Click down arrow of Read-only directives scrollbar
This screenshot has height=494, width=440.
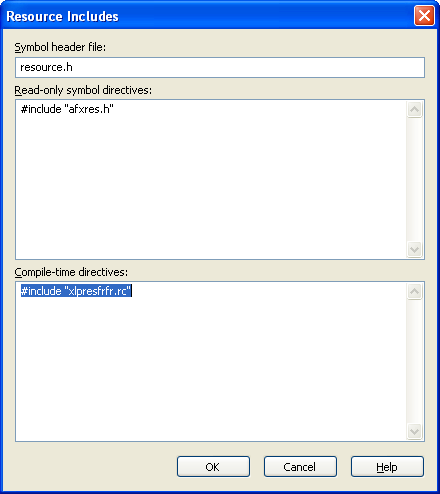pyautogui.click(x=415, y=249)
